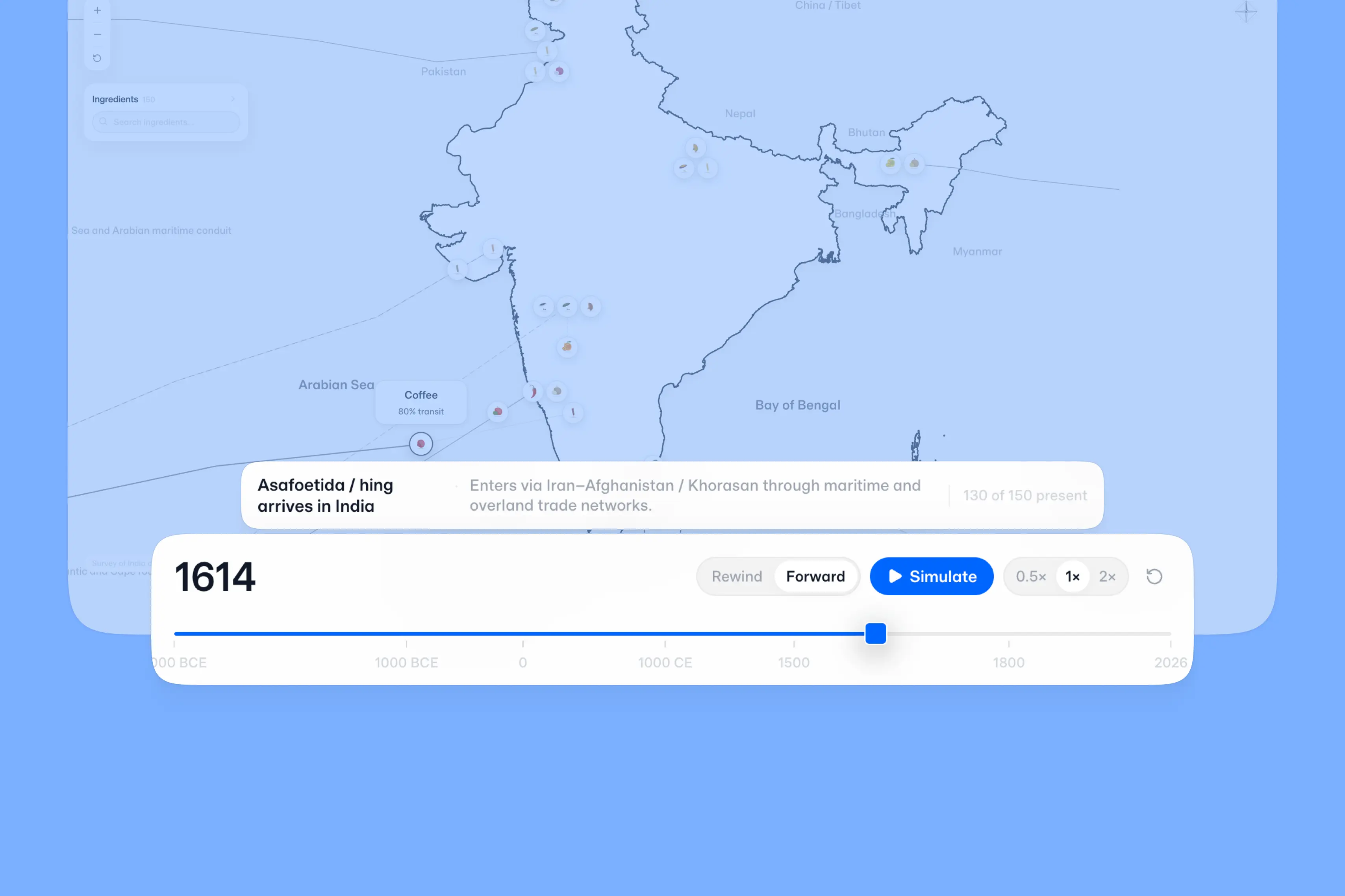Click the Nepal map label
This screenshot has width=1345, height=896.
pos(739,114)
